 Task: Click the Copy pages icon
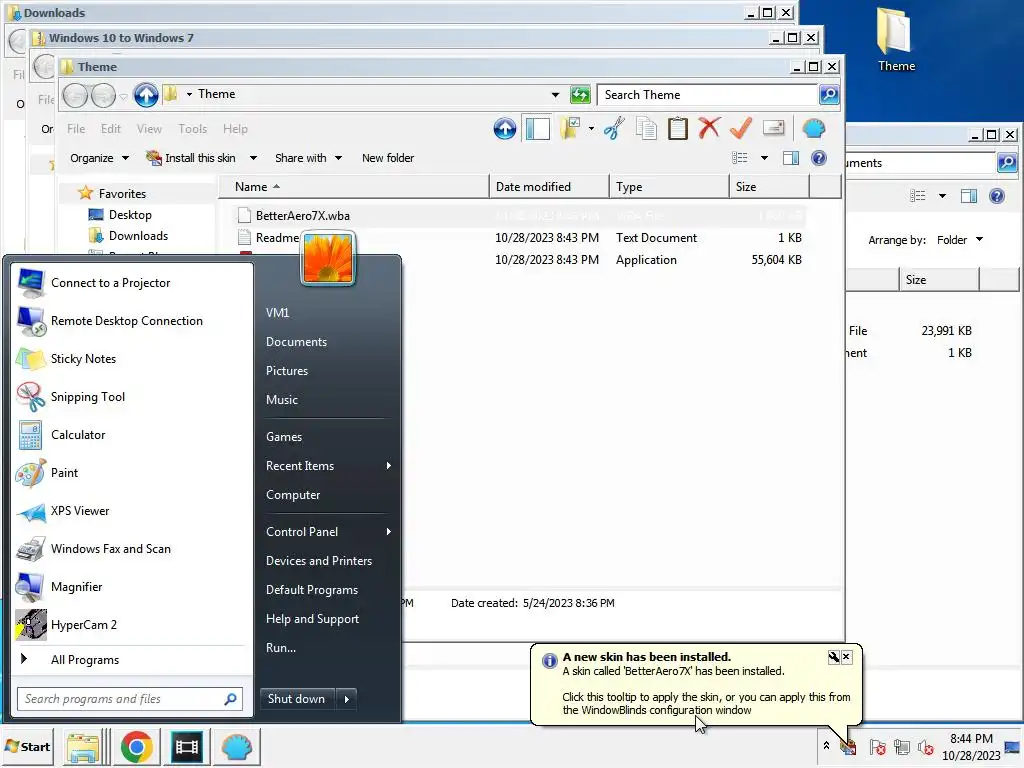click(646, 129)
